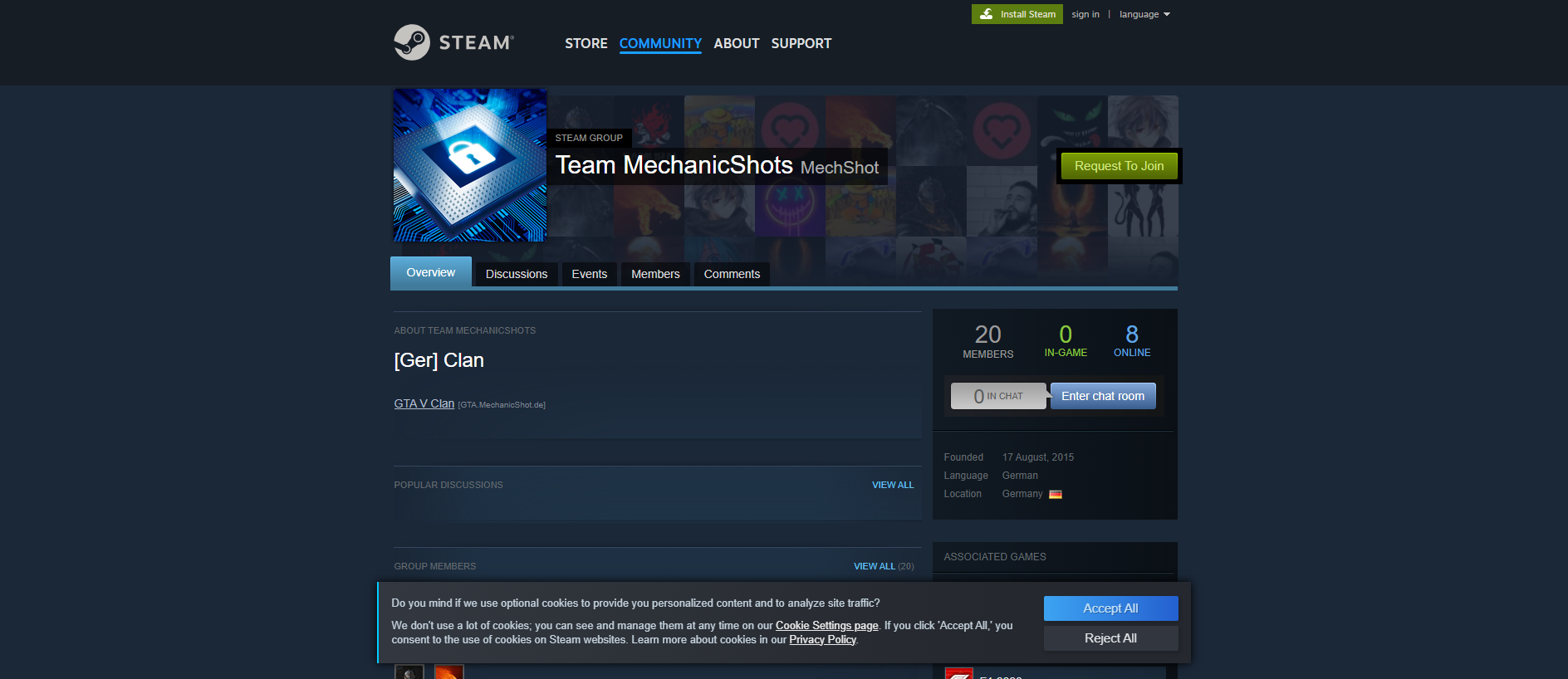This screenshot has width=1568, height=679.
Task: Switch to the Discussions tab
Action: coord(517,274)
